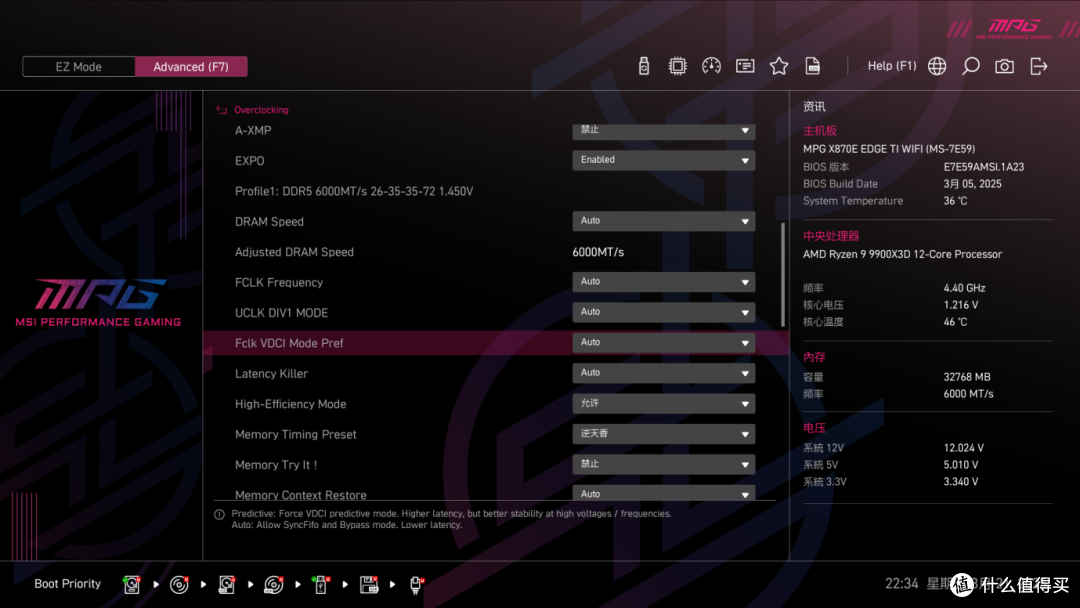
Task: Click Profile1: DDR5 6000MT/s text
Action: pyautogui.click(x=354, y=191)
